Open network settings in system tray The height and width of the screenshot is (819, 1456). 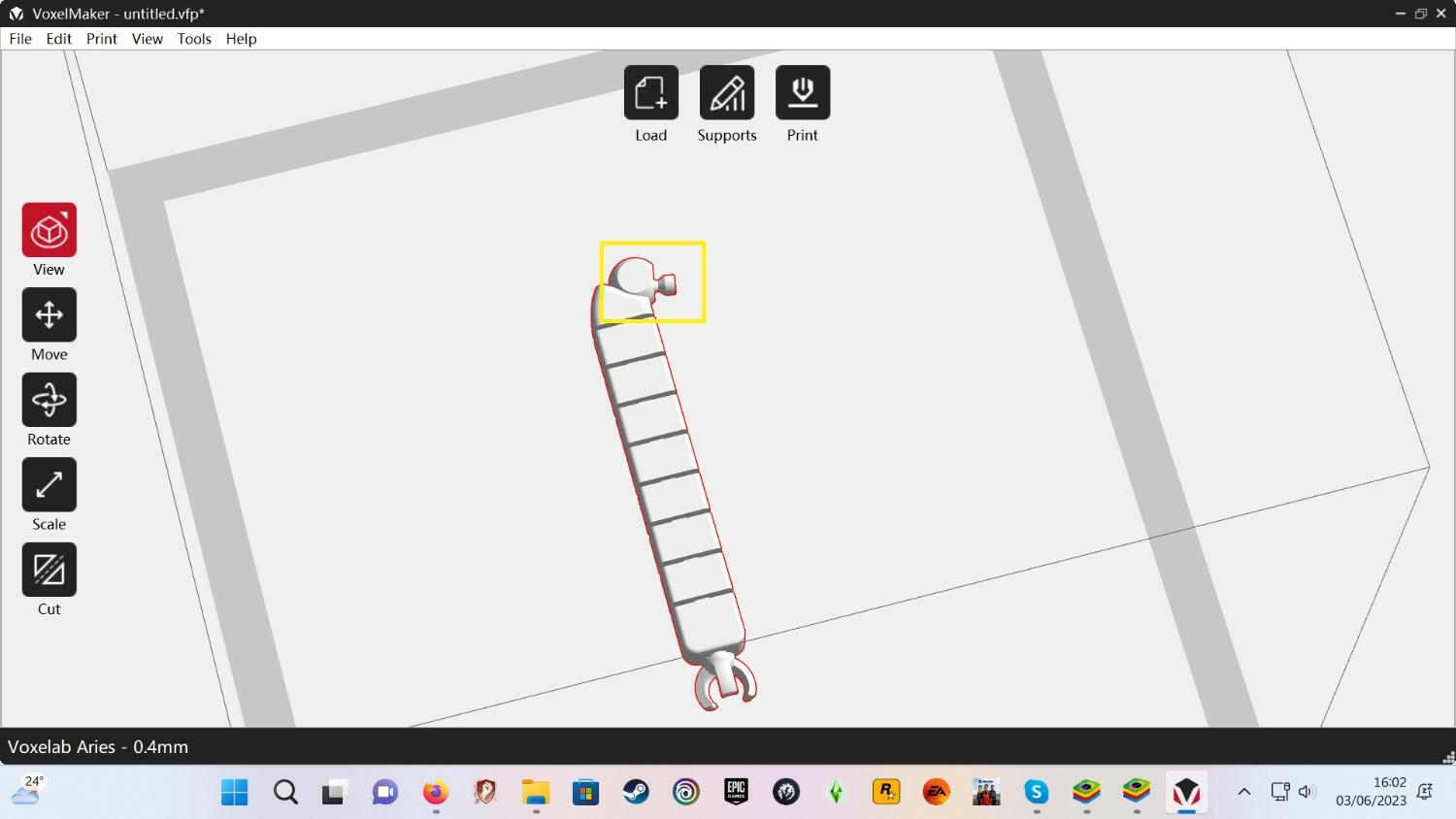pyautogui.click(x=1280, y=792)
